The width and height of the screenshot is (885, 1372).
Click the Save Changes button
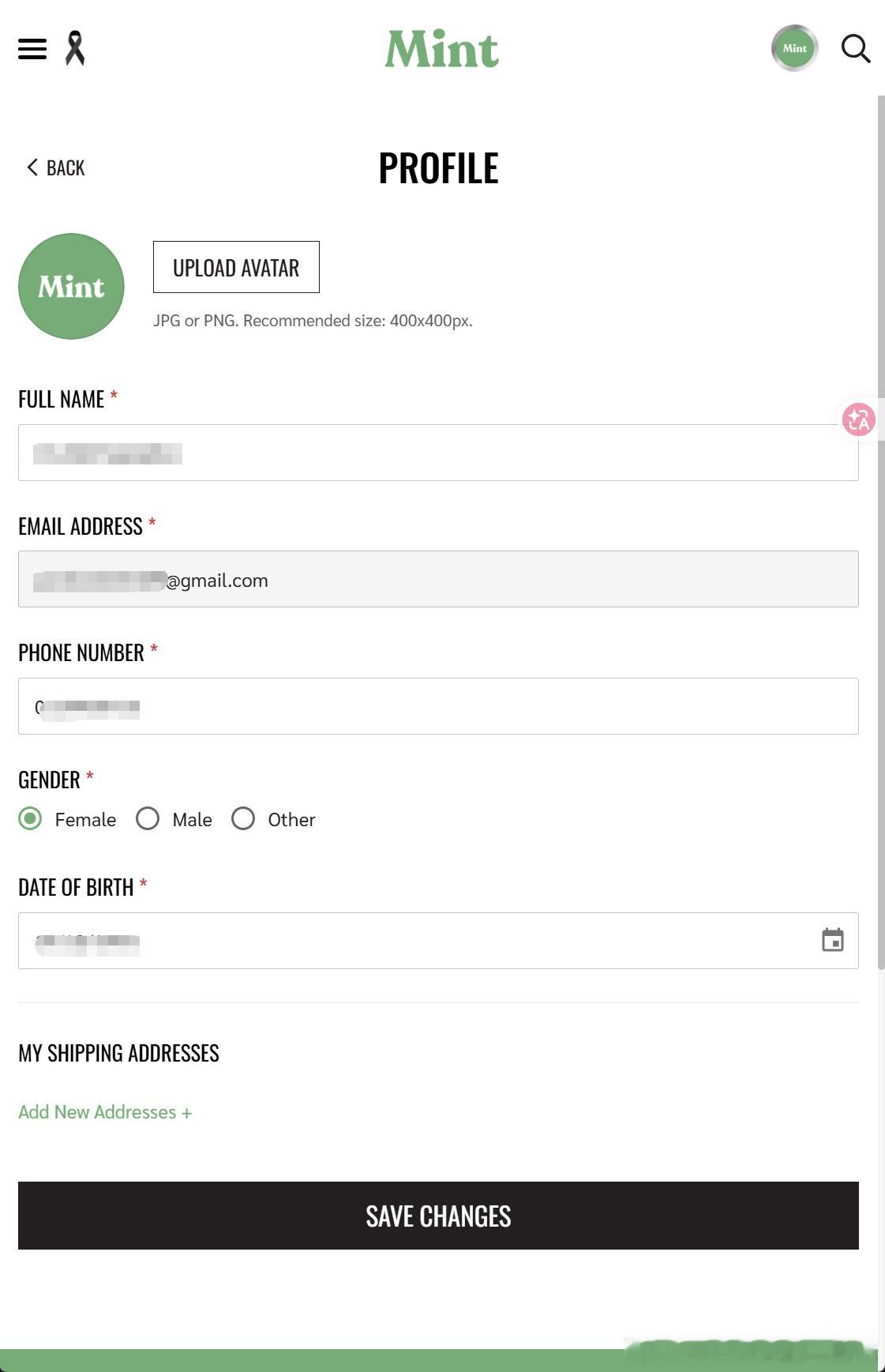pyautogui.click(x=438, y=1216)
